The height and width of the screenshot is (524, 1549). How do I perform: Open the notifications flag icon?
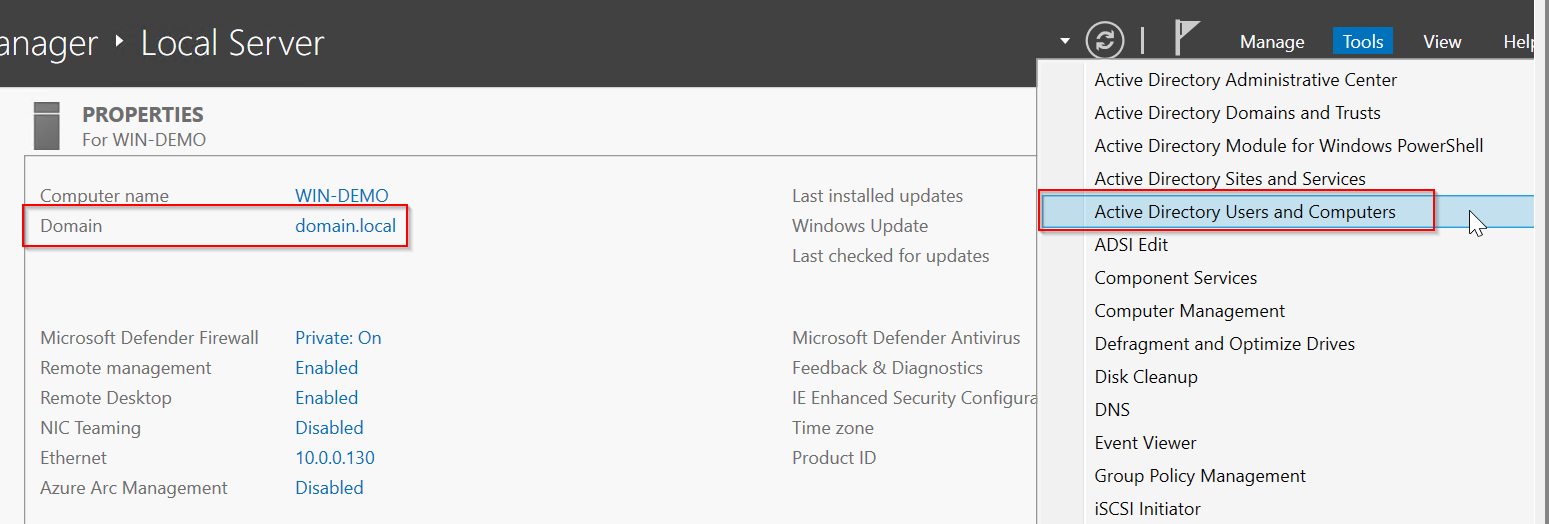1185,38
